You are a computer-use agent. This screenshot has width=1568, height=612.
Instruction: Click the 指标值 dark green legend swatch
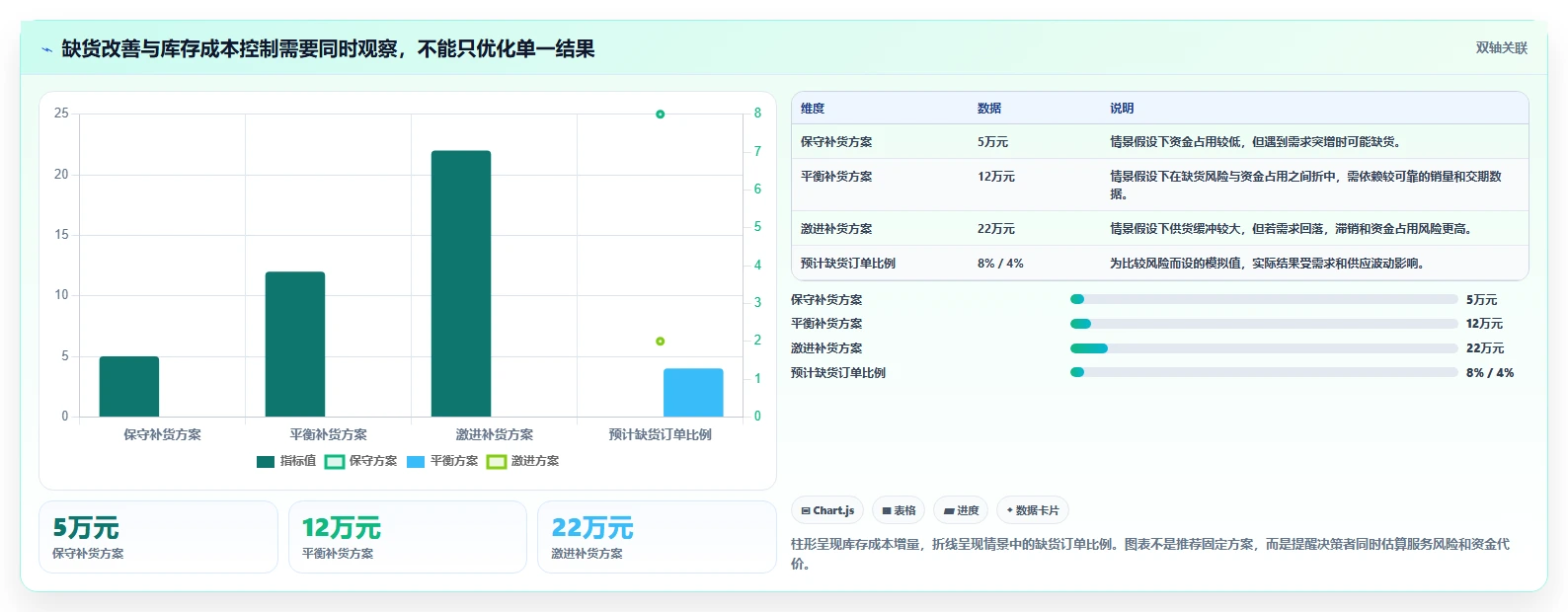(266, 462)
